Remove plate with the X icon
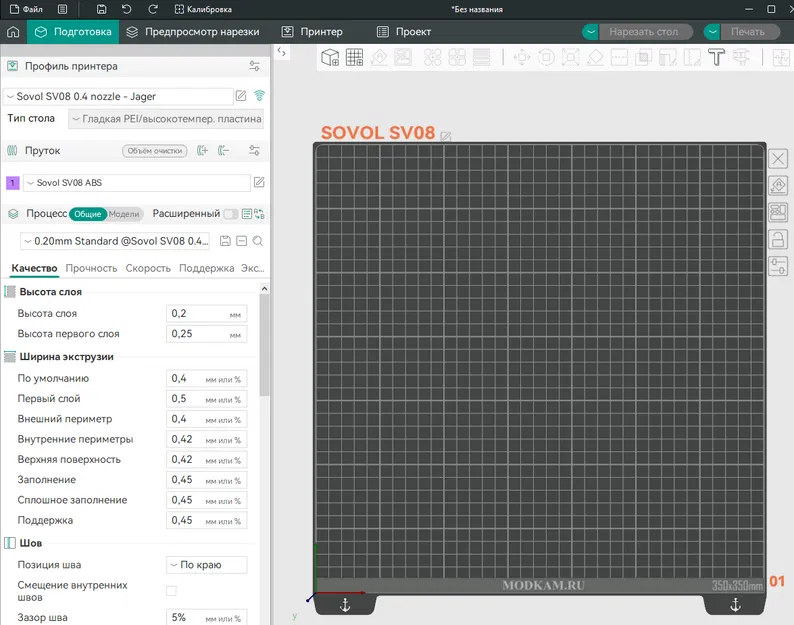794x625 pixels. 778,159
